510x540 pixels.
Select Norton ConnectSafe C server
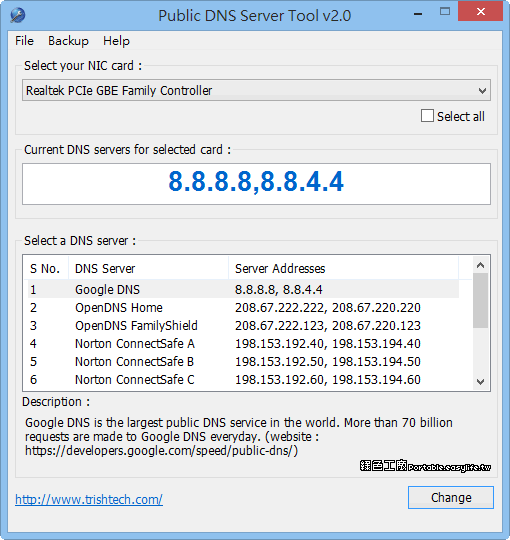pyautogui.click(x=243, y=380)
